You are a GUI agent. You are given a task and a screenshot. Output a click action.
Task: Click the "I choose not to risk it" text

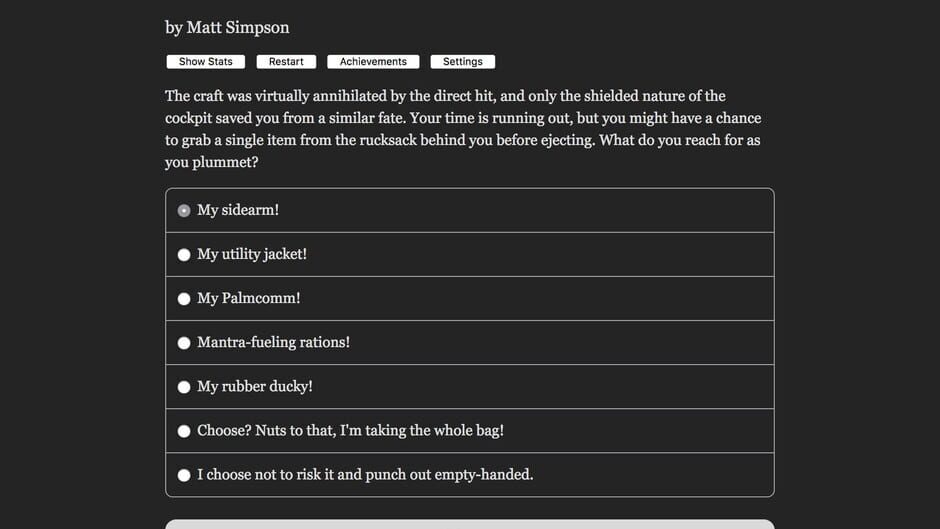[365, 474]
